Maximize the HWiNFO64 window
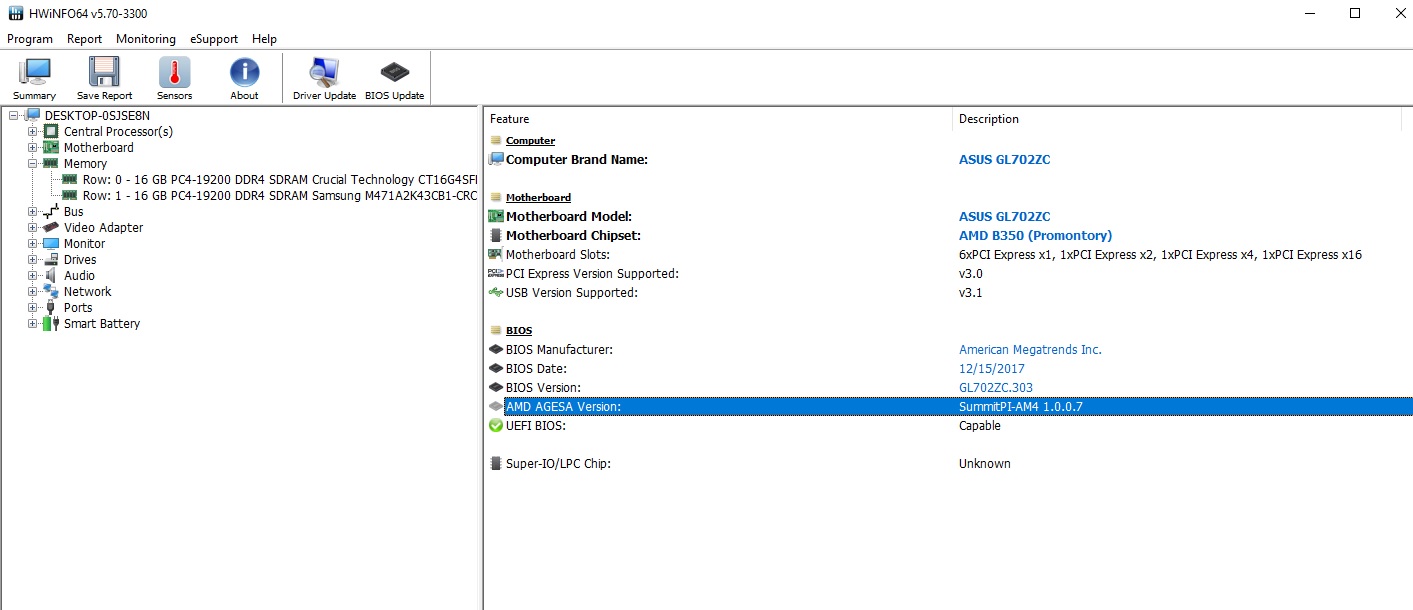 [x=1355, y=14]
